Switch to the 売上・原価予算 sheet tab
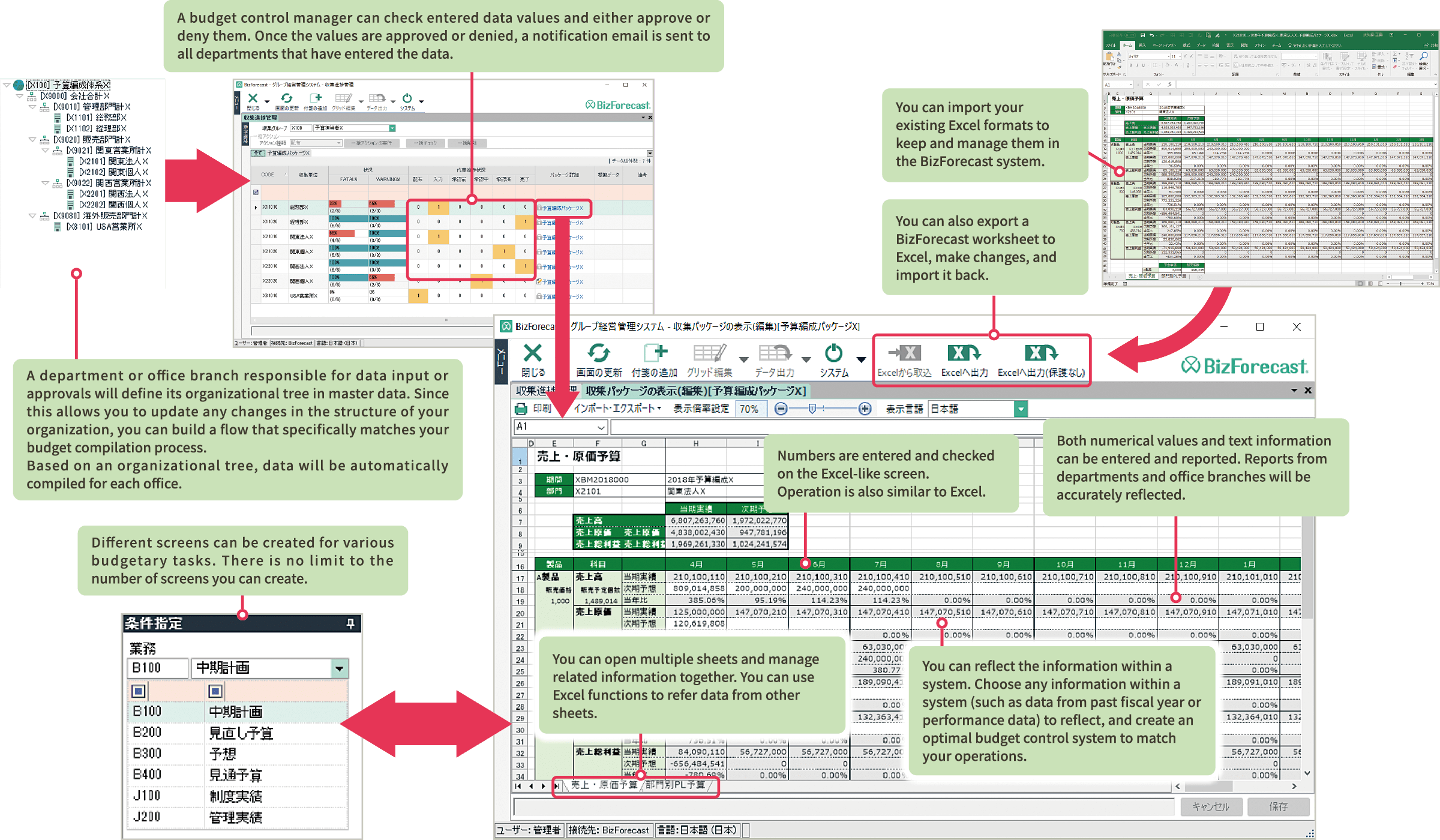Image resolution: width=1440 pixels, height=840 pixels. [604, 785]
